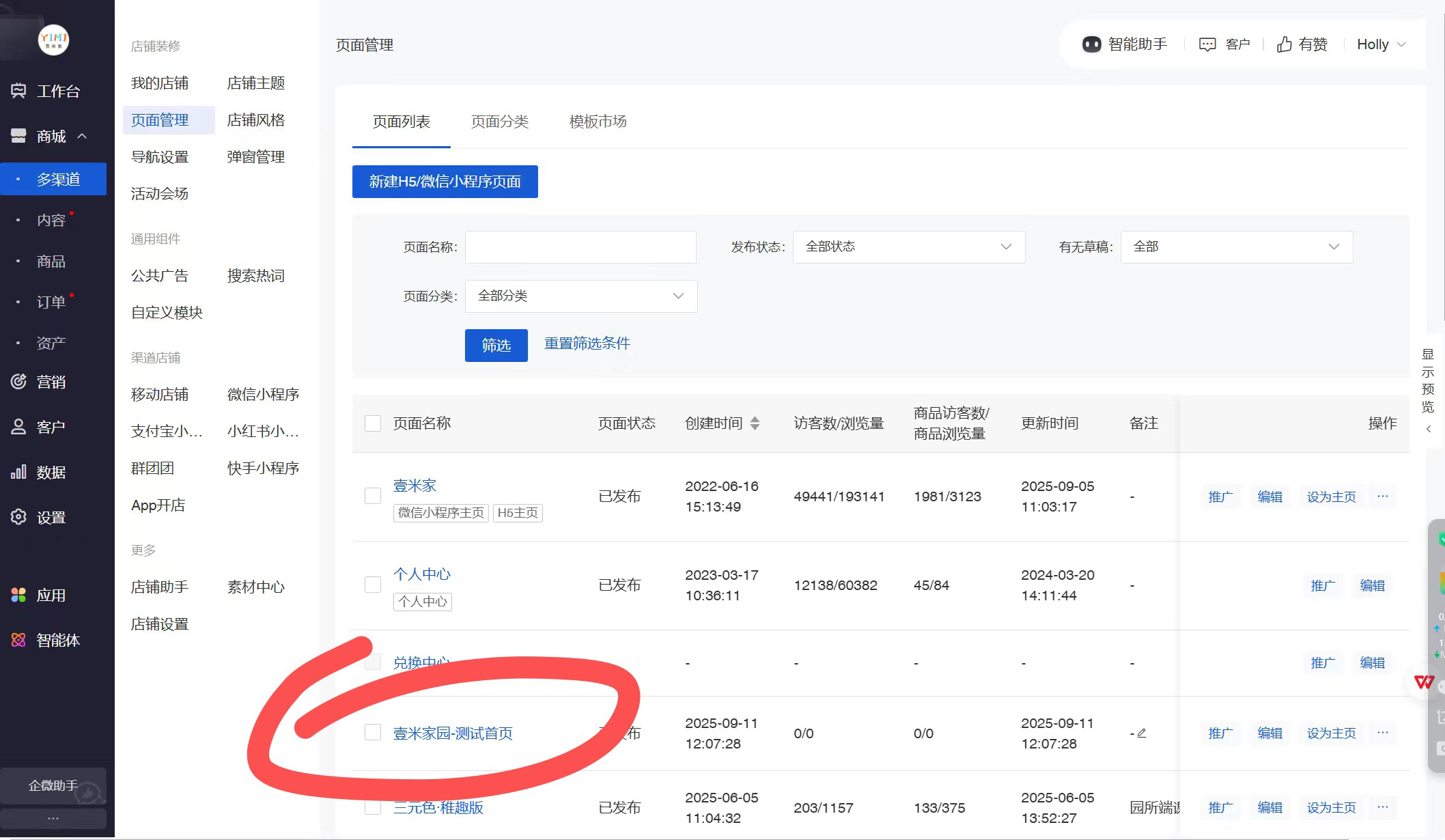Click the 页面名称 input field

point(580,247)
